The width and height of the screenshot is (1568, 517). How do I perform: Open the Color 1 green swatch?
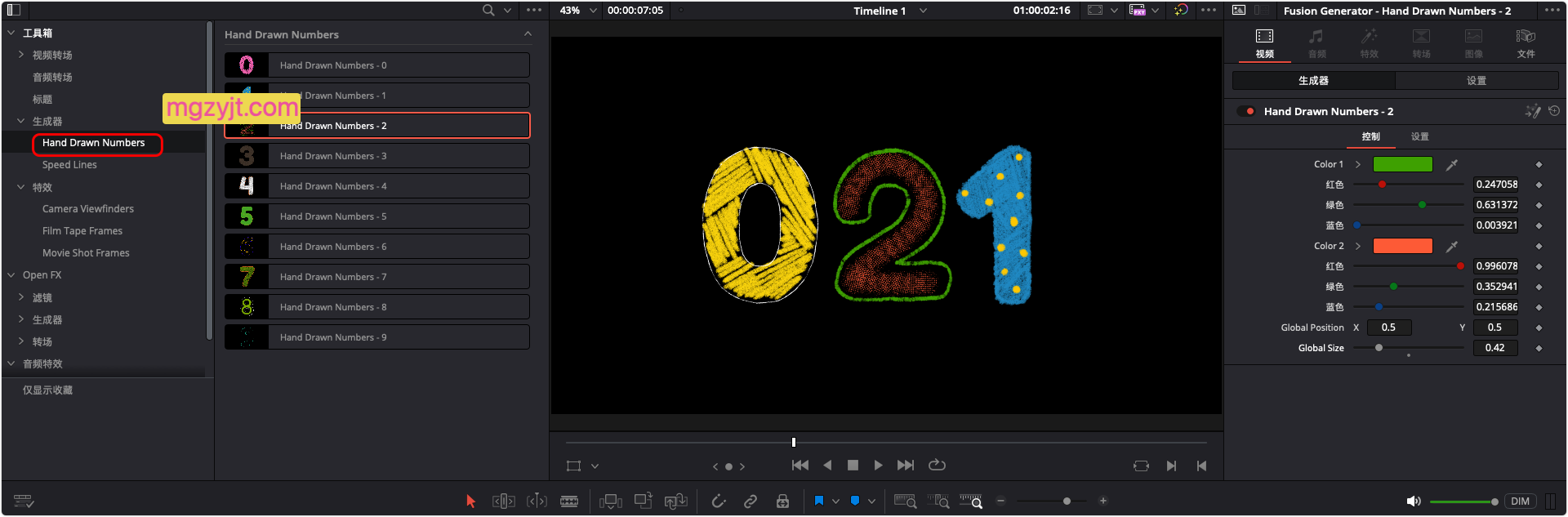click(x=1402, y=164)
